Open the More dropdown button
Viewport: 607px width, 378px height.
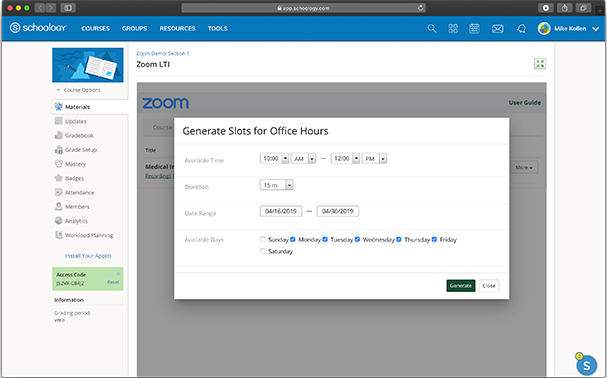pos(524,167)
